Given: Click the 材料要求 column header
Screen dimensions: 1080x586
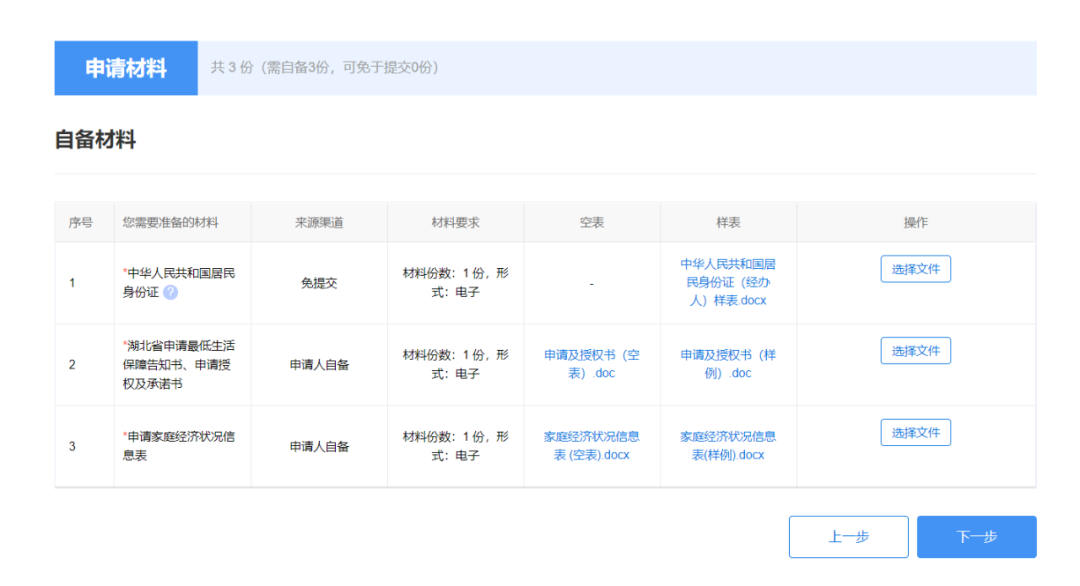Looking at the screenshot, I should click(x=455, y=222).
